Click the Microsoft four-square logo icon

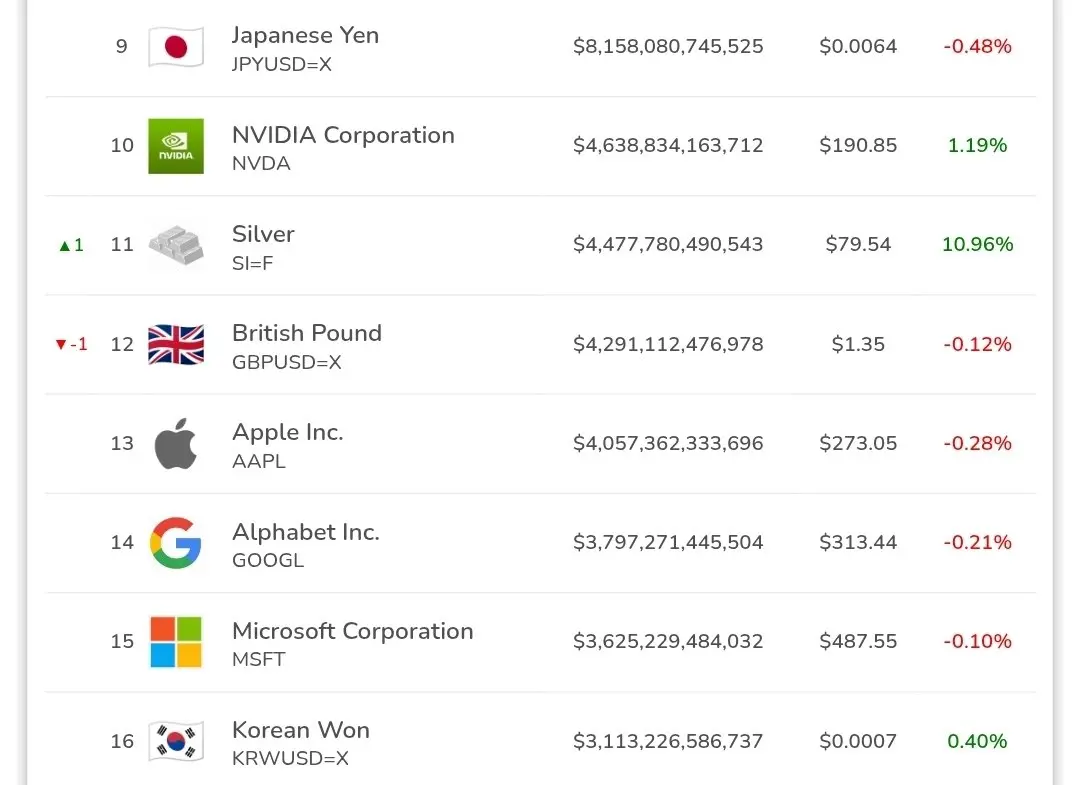[176, 641]
